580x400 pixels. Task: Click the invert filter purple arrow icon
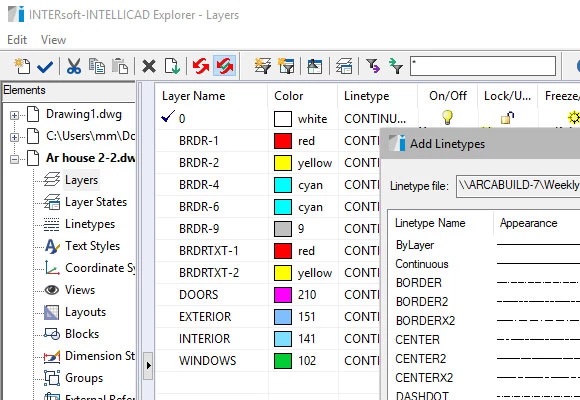coord(373,67)
